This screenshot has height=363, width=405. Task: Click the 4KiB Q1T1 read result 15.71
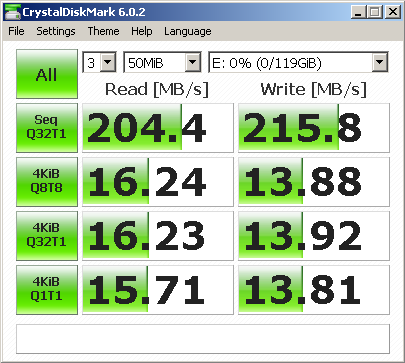click(158, 290)
